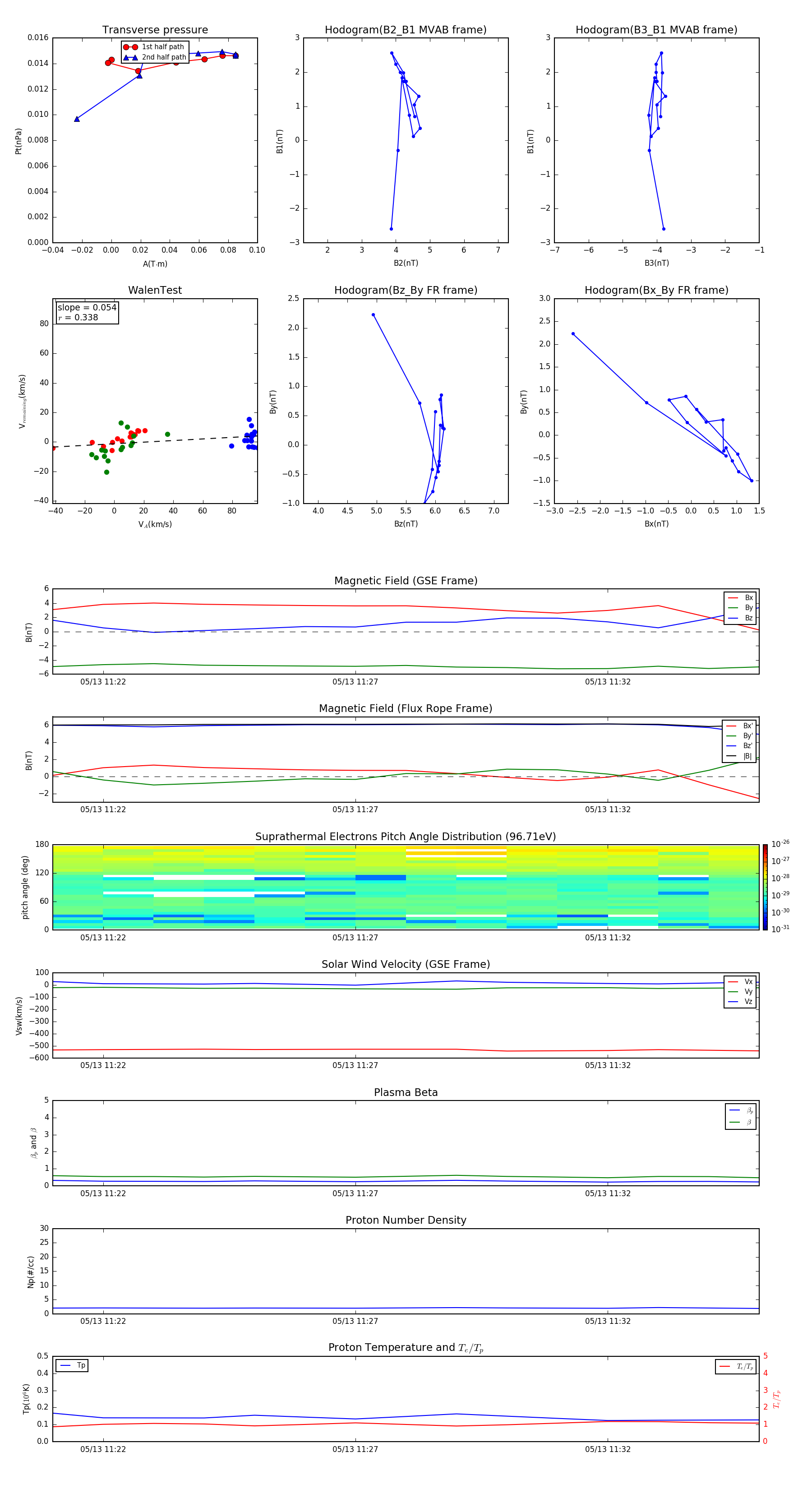The height and width of the screenshot is (1489, 812).
Task: Click the "05/13 11:32" tick under Proton Temperature panel
Action: point(607,1449)
